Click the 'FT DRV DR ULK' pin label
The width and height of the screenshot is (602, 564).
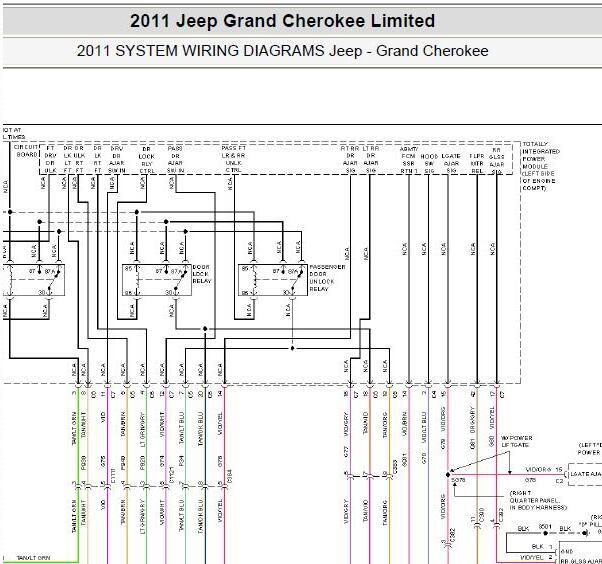click(x=50, y=159)
